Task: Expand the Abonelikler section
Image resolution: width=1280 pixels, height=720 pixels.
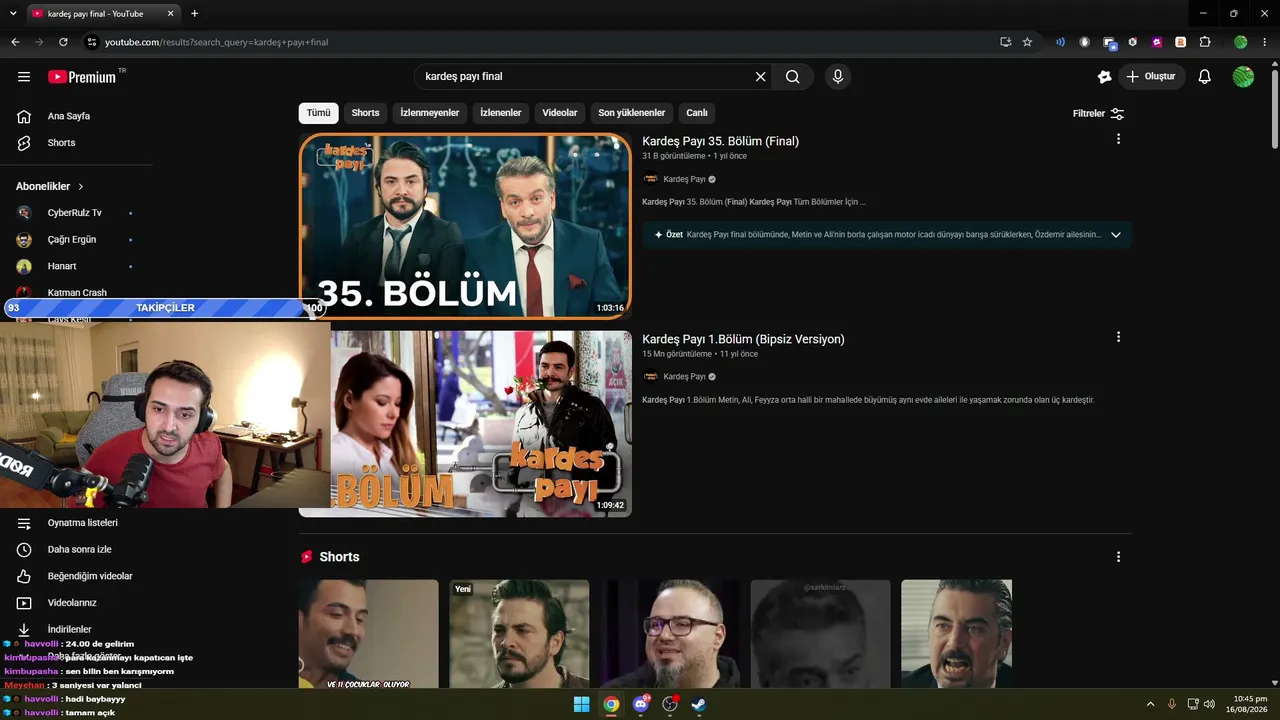Action: click(x=50, y=187)
